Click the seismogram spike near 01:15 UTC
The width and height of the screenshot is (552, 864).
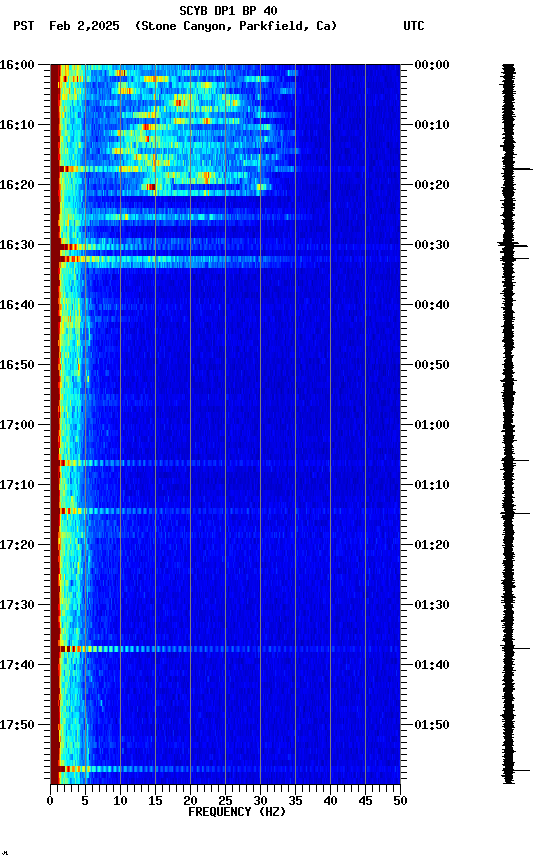point(516,514)
